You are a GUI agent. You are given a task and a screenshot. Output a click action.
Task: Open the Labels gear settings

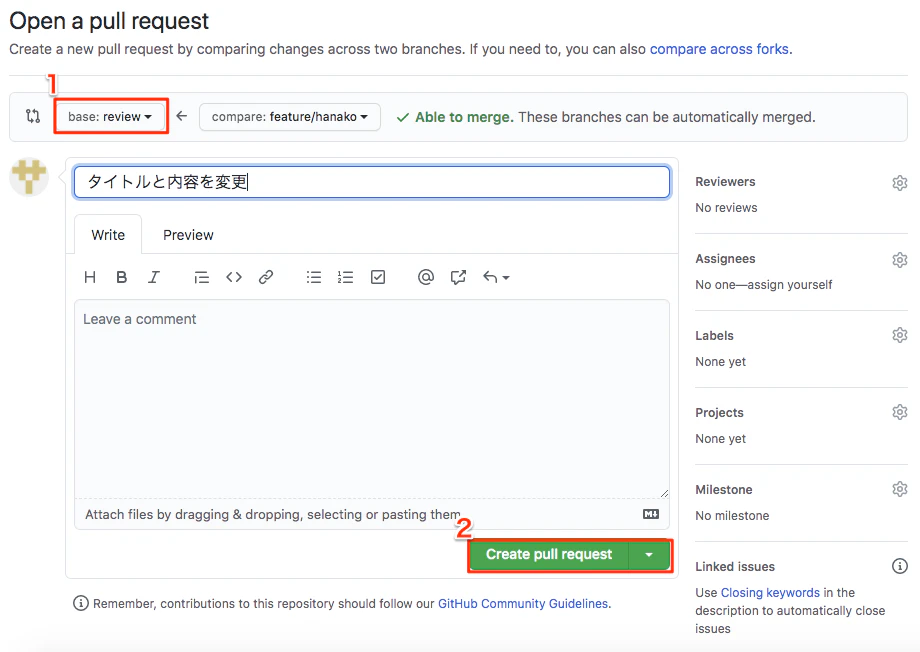pos(899,335)
